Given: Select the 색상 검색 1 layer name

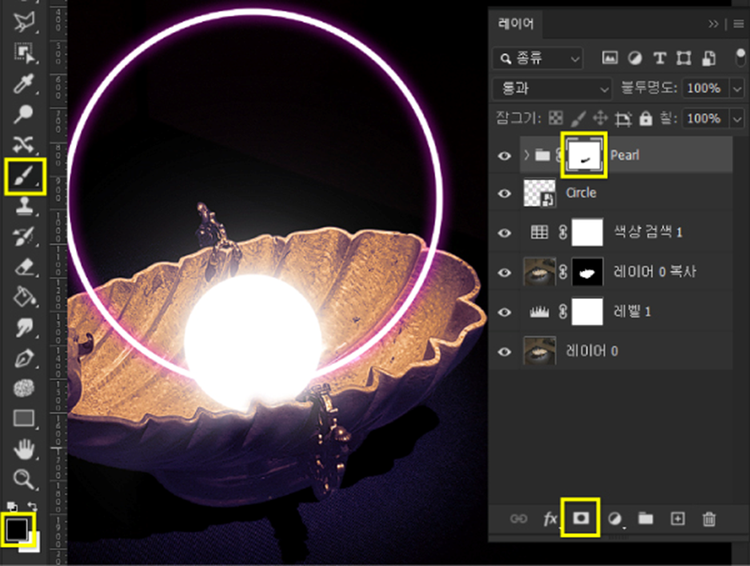Looking at the screenshot, I should (648, 233).
